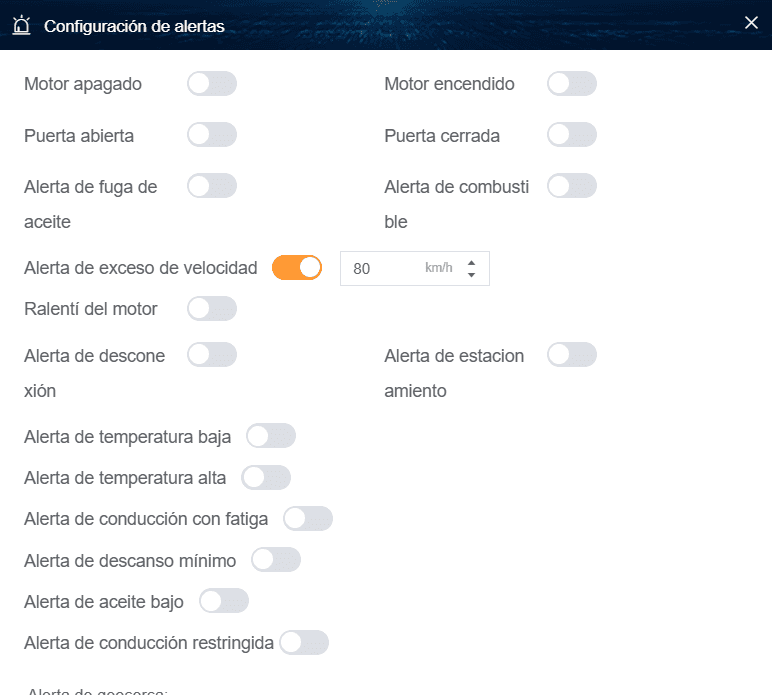Close the Configuración de alertas dialog
This screenshot has width=772, height=695.
click(752, 23)
